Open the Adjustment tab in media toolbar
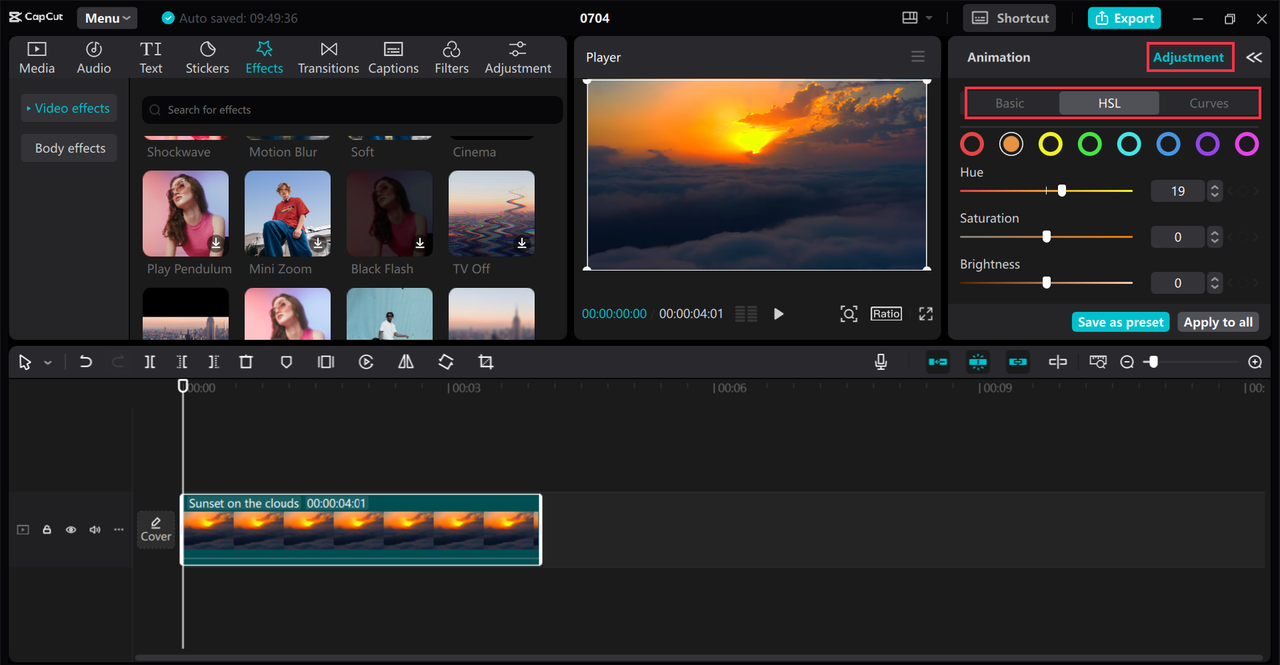The image size is (1280, 665). coord(518,58)
